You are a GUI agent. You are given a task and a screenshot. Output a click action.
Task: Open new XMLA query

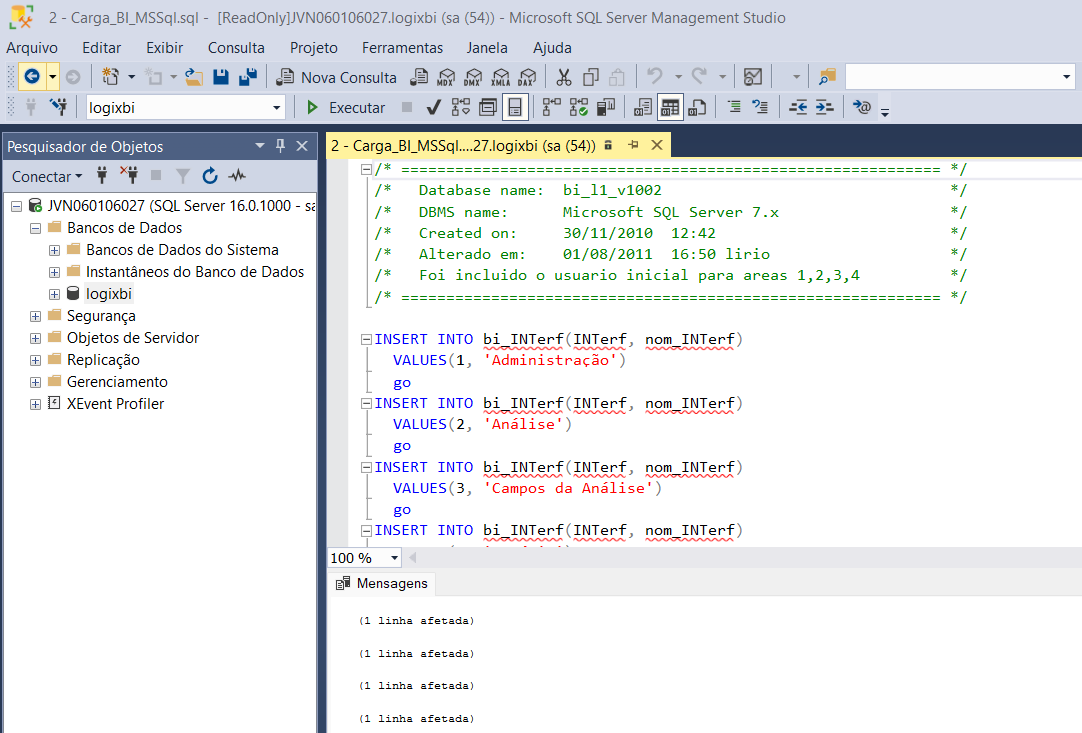(x=500, y=77)
